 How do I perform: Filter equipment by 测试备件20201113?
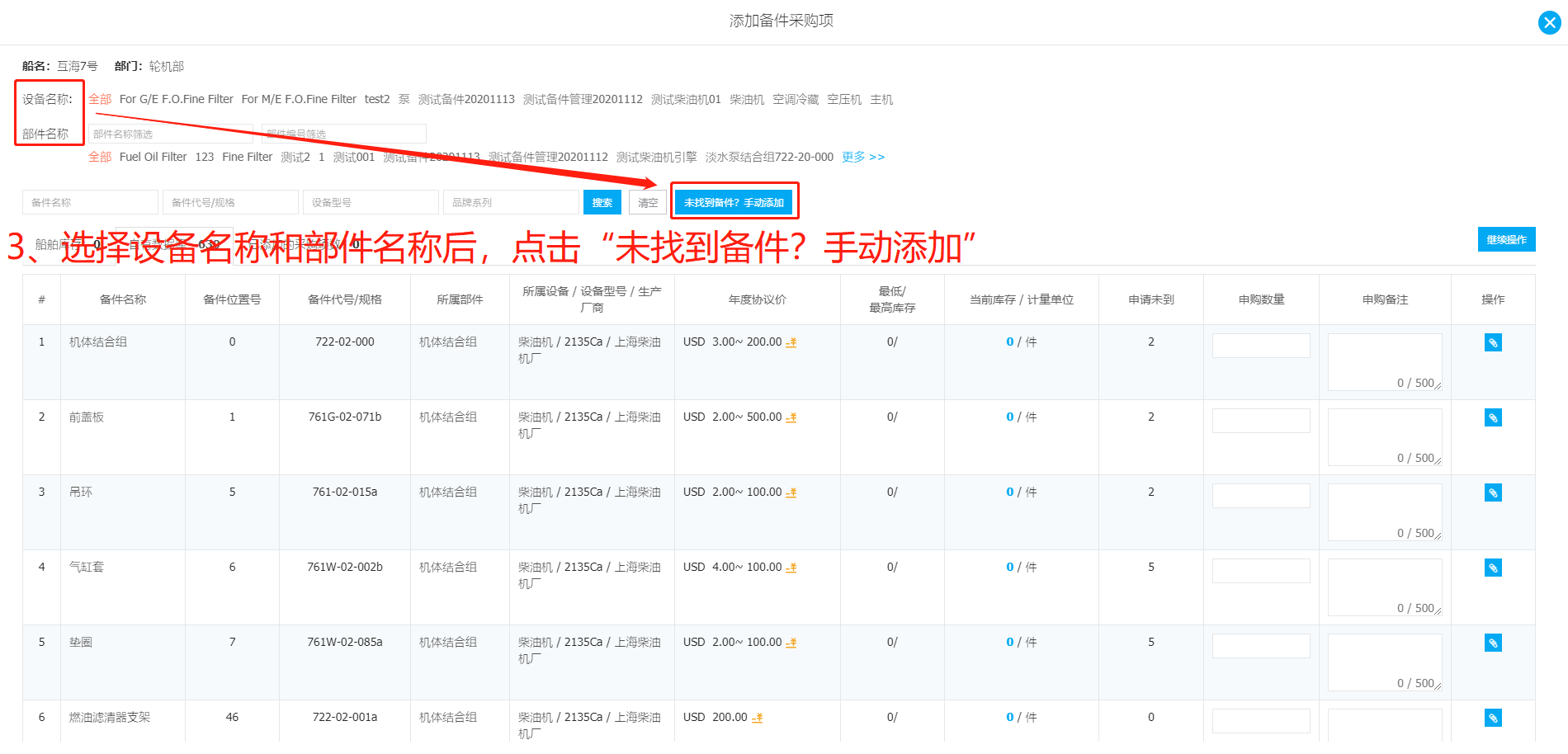[466, 99]
